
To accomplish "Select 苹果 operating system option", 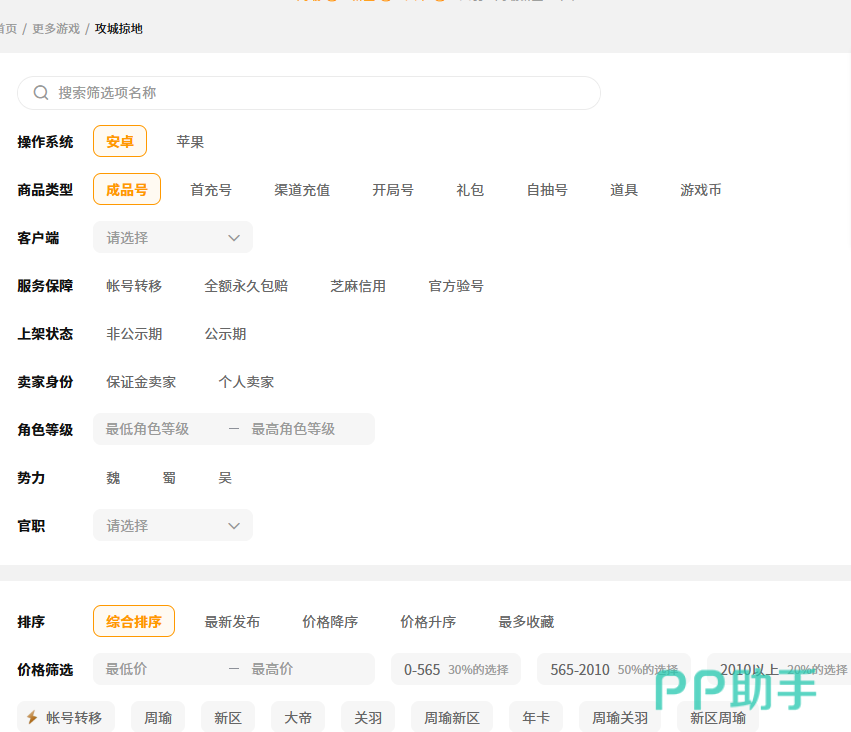I will pos(190,142).
